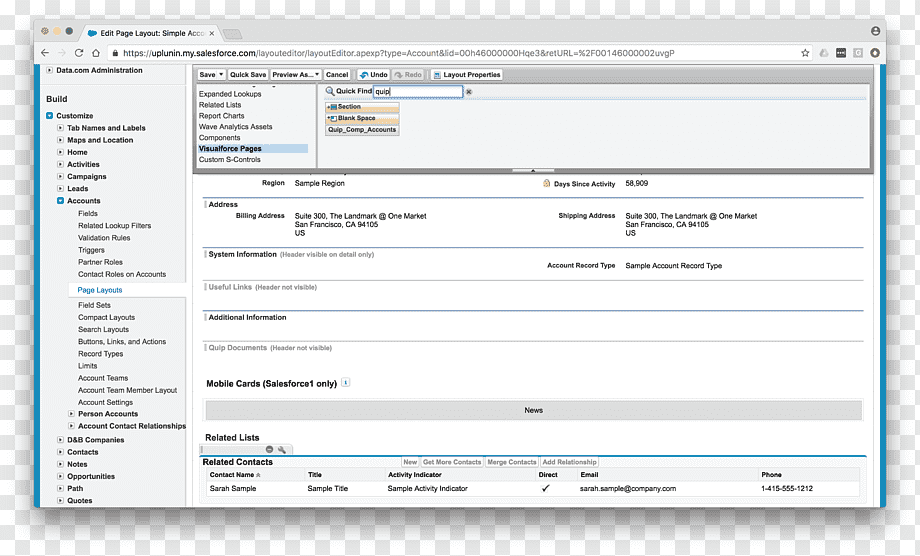Open related list properties wrench icon

(x=282, y=449)
